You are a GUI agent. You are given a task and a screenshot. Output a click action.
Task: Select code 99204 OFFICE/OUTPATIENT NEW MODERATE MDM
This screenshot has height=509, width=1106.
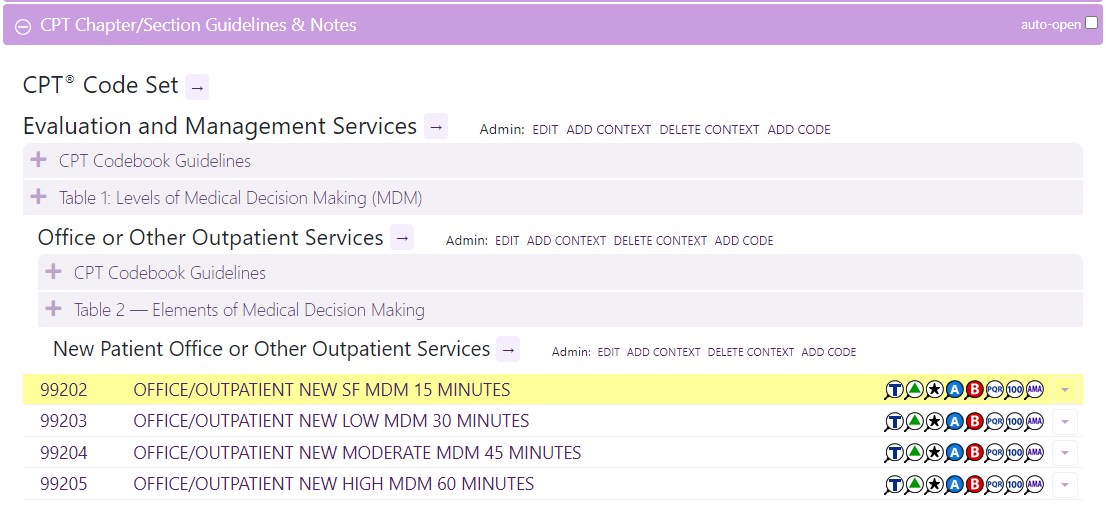pos(552,453)
